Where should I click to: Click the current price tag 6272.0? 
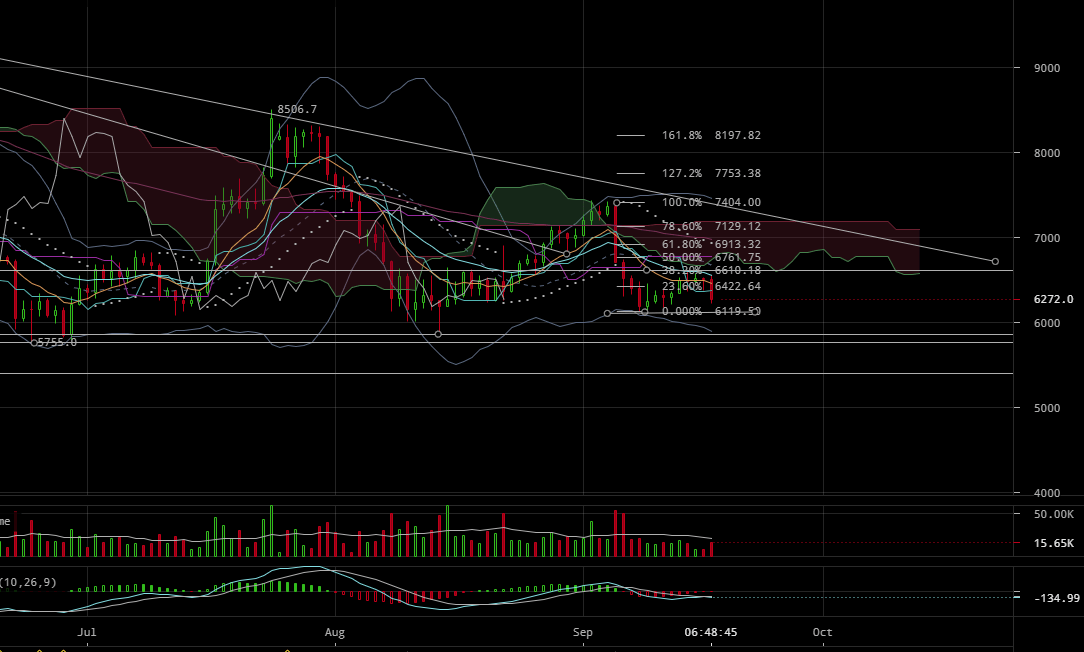click(1053, 299)
